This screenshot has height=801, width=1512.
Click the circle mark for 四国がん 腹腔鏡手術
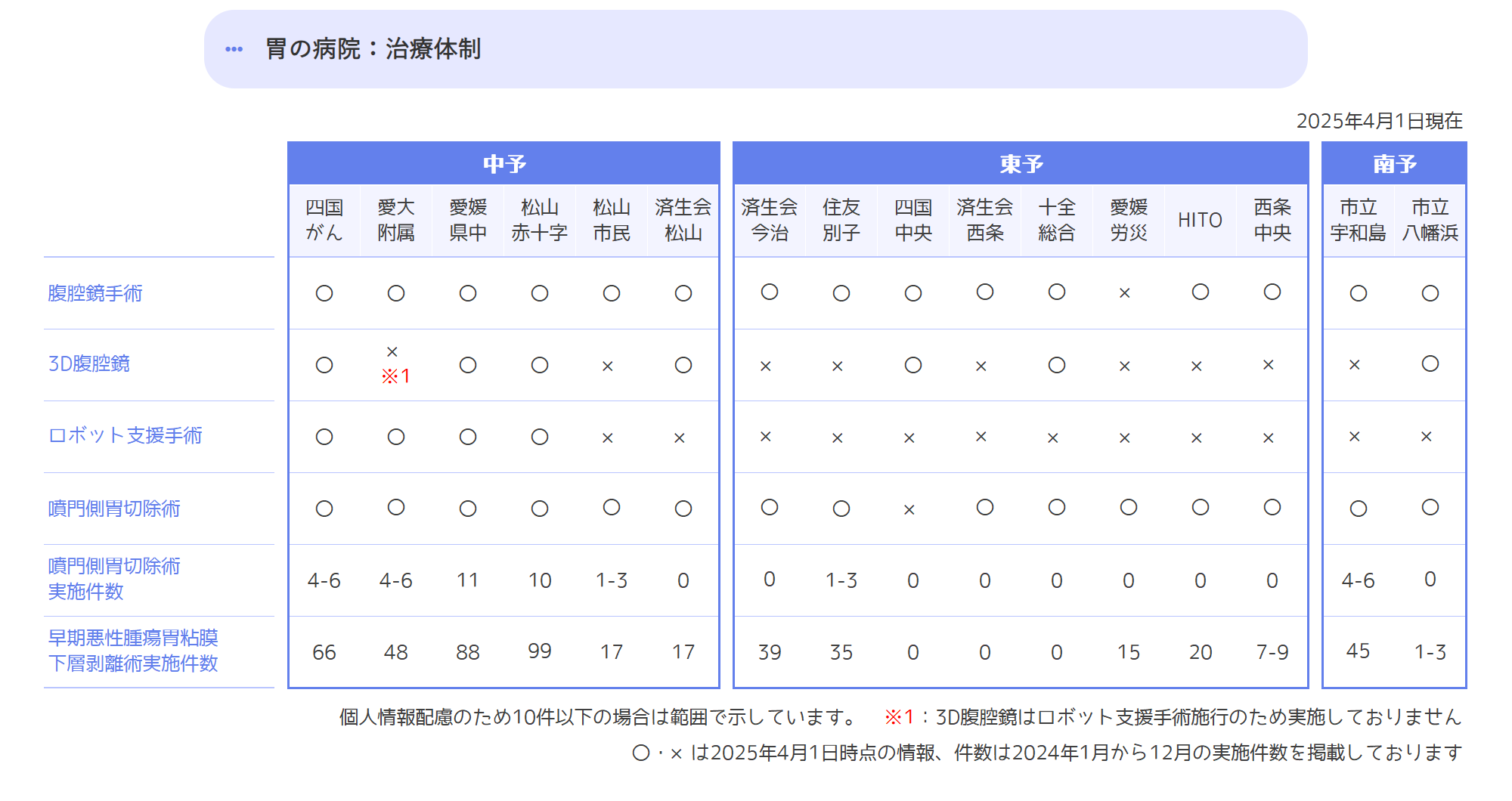(325, 294)
